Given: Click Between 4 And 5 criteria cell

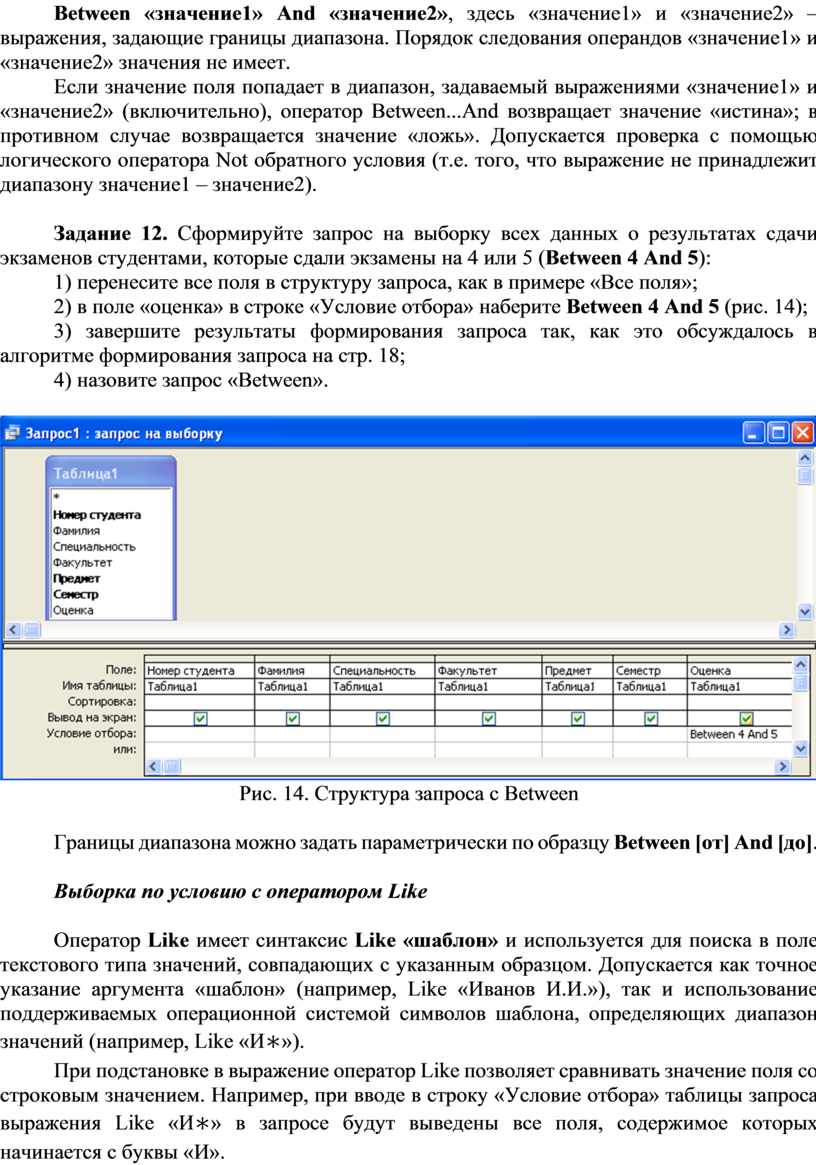Looking at the screenshot, I should (739, 734).
